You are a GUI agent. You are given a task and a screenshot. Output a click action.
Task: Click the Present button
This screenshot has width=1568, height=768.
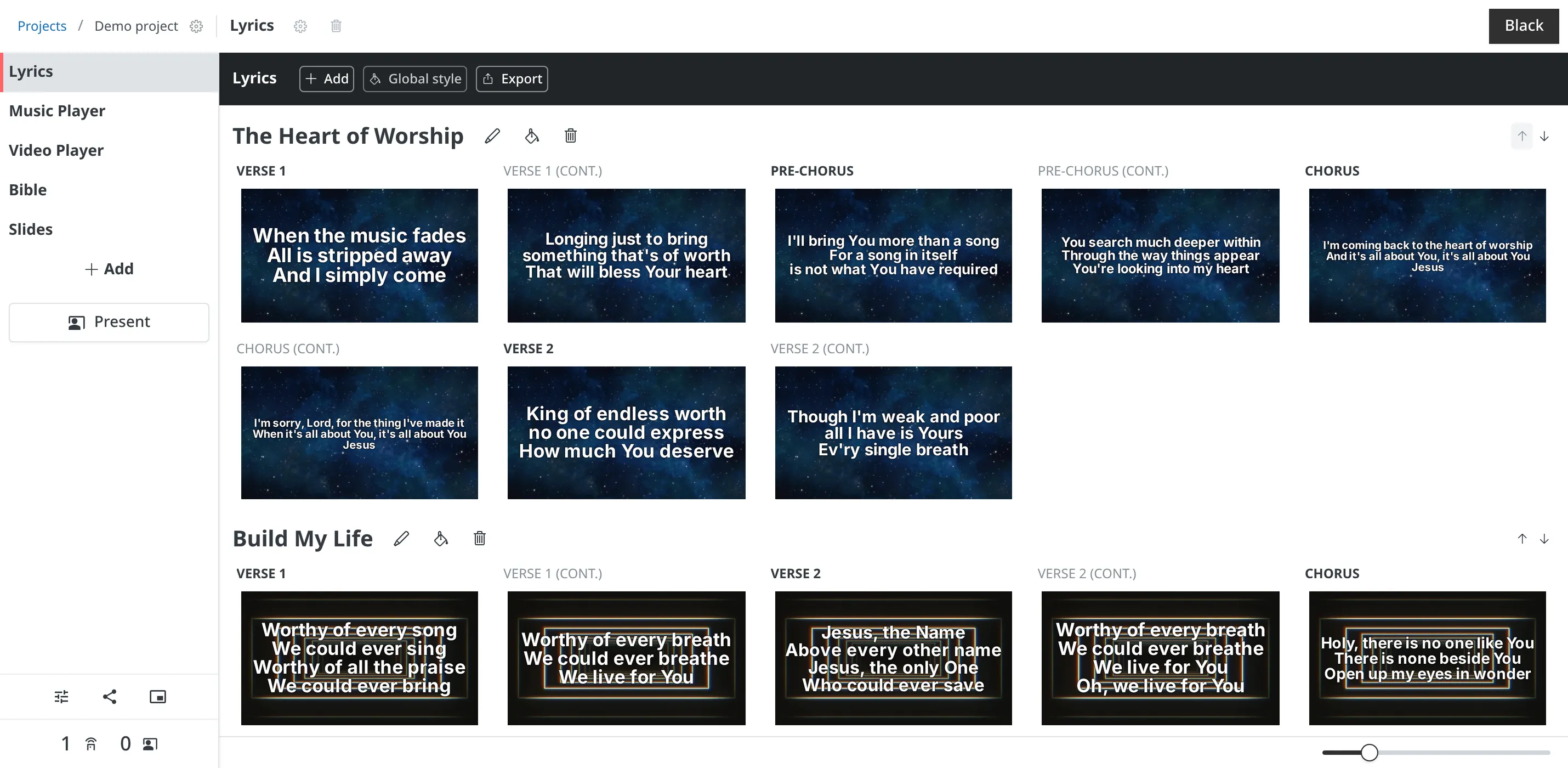[x=109, y=322]
